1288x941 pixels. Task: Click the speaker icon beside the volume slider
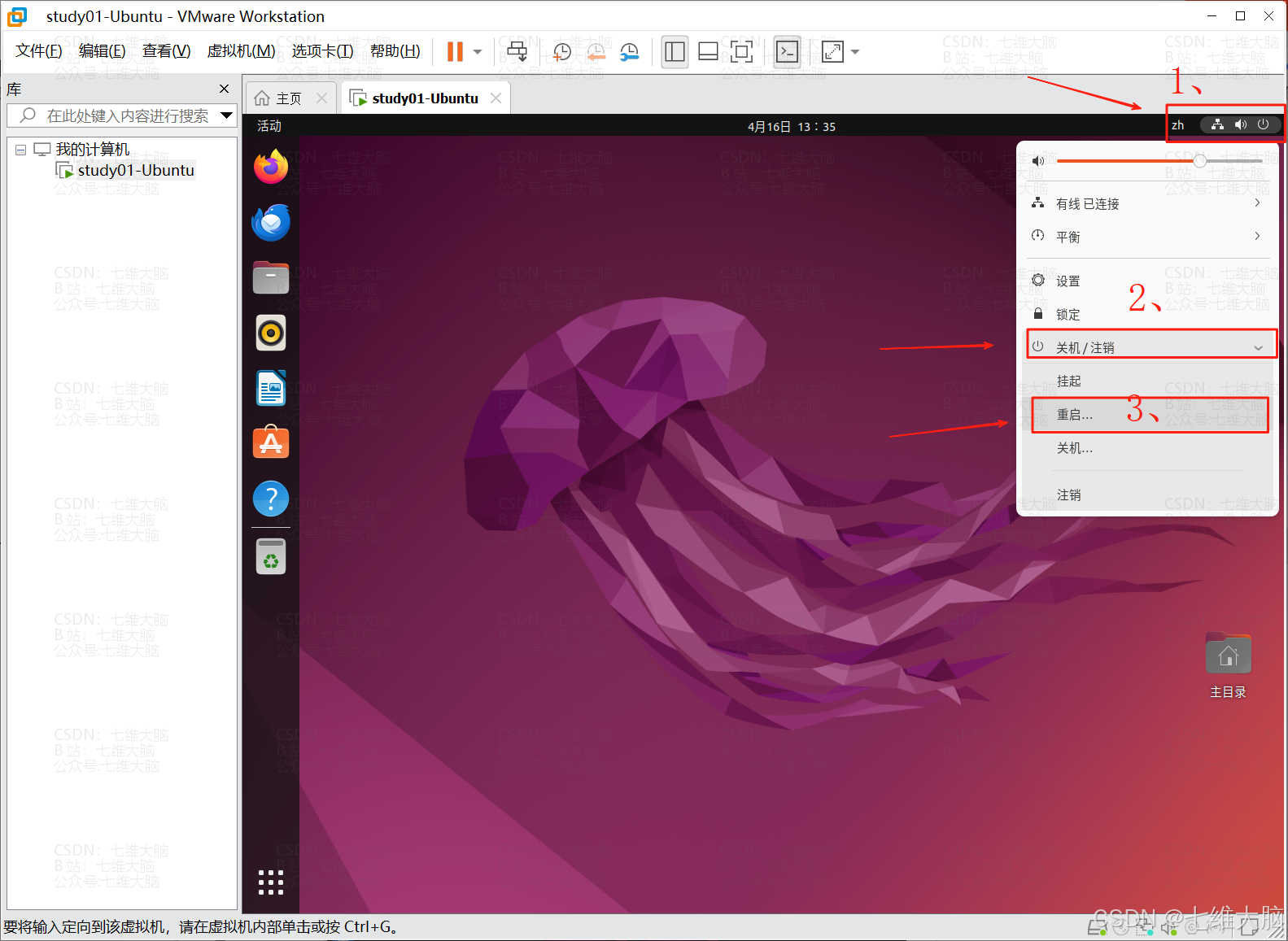1038,161
